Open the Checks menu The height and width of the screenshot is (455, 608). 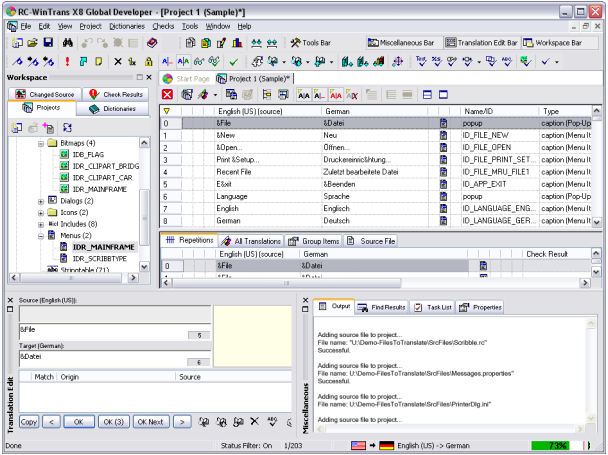click(x=163, y=26)
